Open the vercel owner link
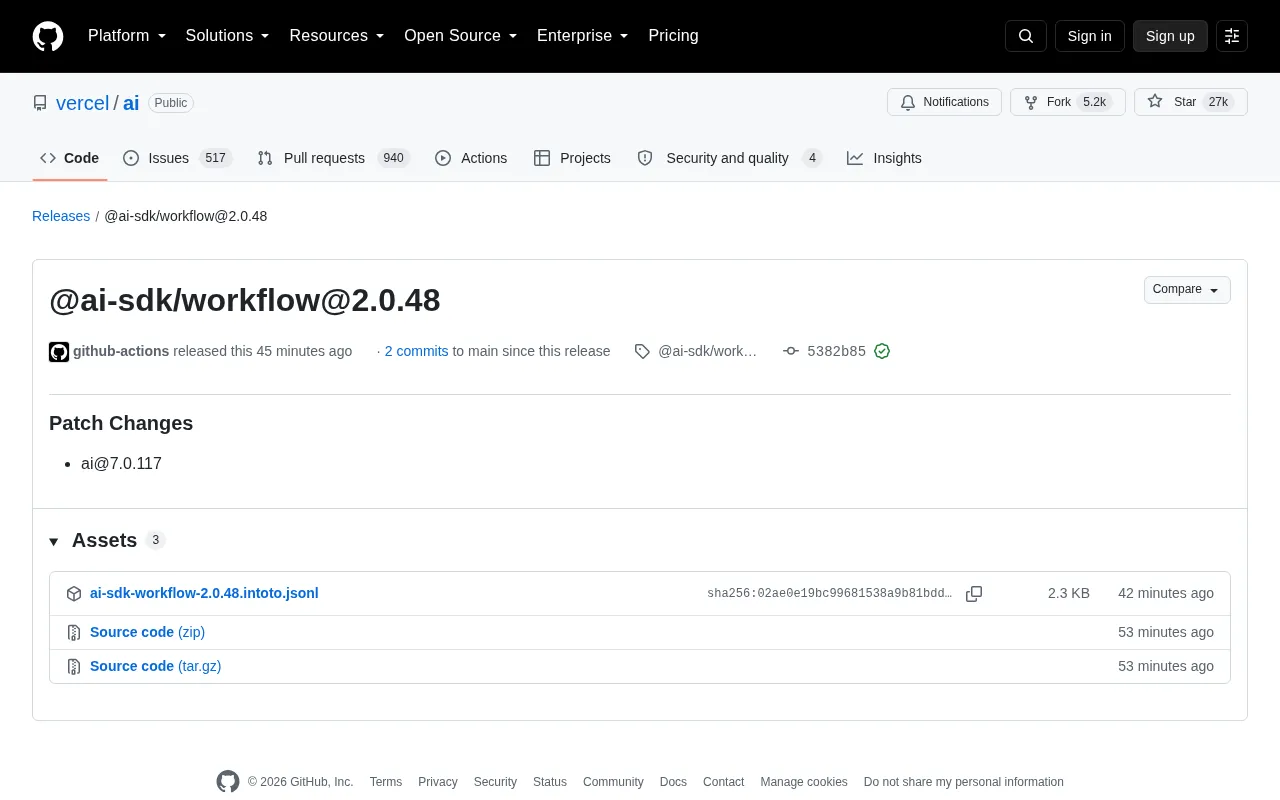The width and height of the screenshot is (1280, 800). 82,103
